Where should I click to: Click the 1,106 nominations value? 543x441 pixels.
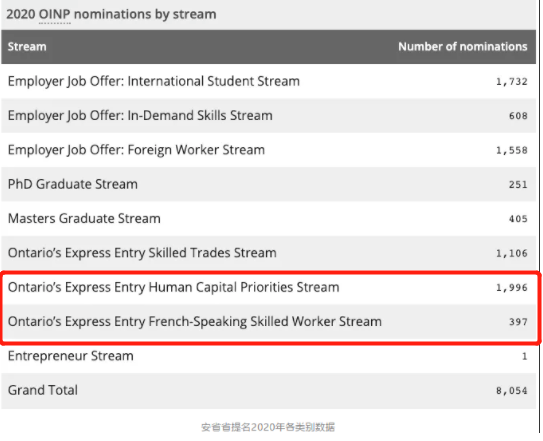click(x=512, y=253)
